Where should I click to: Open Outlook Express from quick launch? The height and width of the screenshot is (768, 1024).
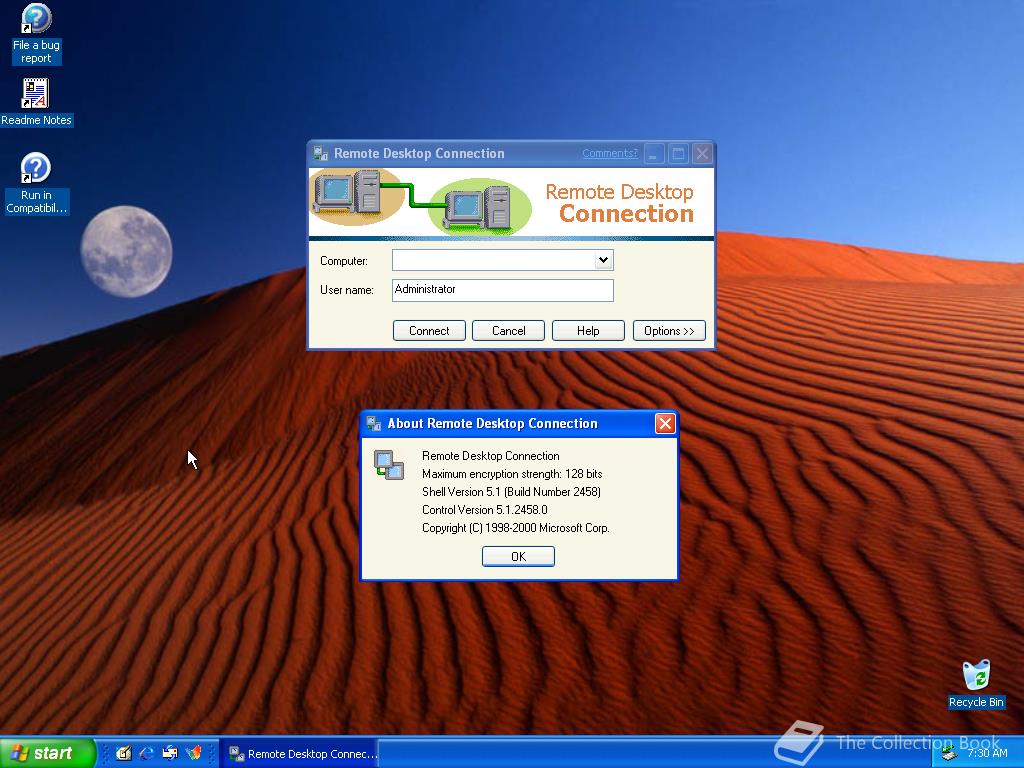(x=170, y=753)
